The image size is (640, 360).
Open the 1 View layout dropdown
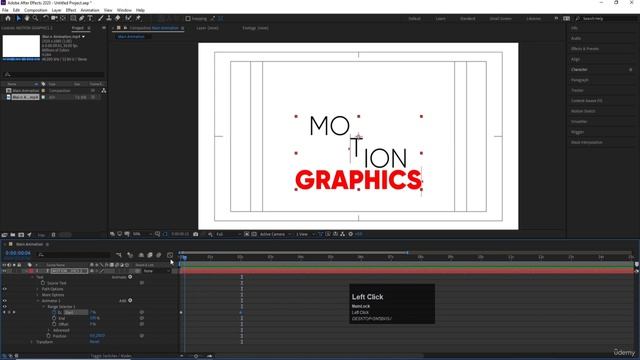click(x=304, y=234)
